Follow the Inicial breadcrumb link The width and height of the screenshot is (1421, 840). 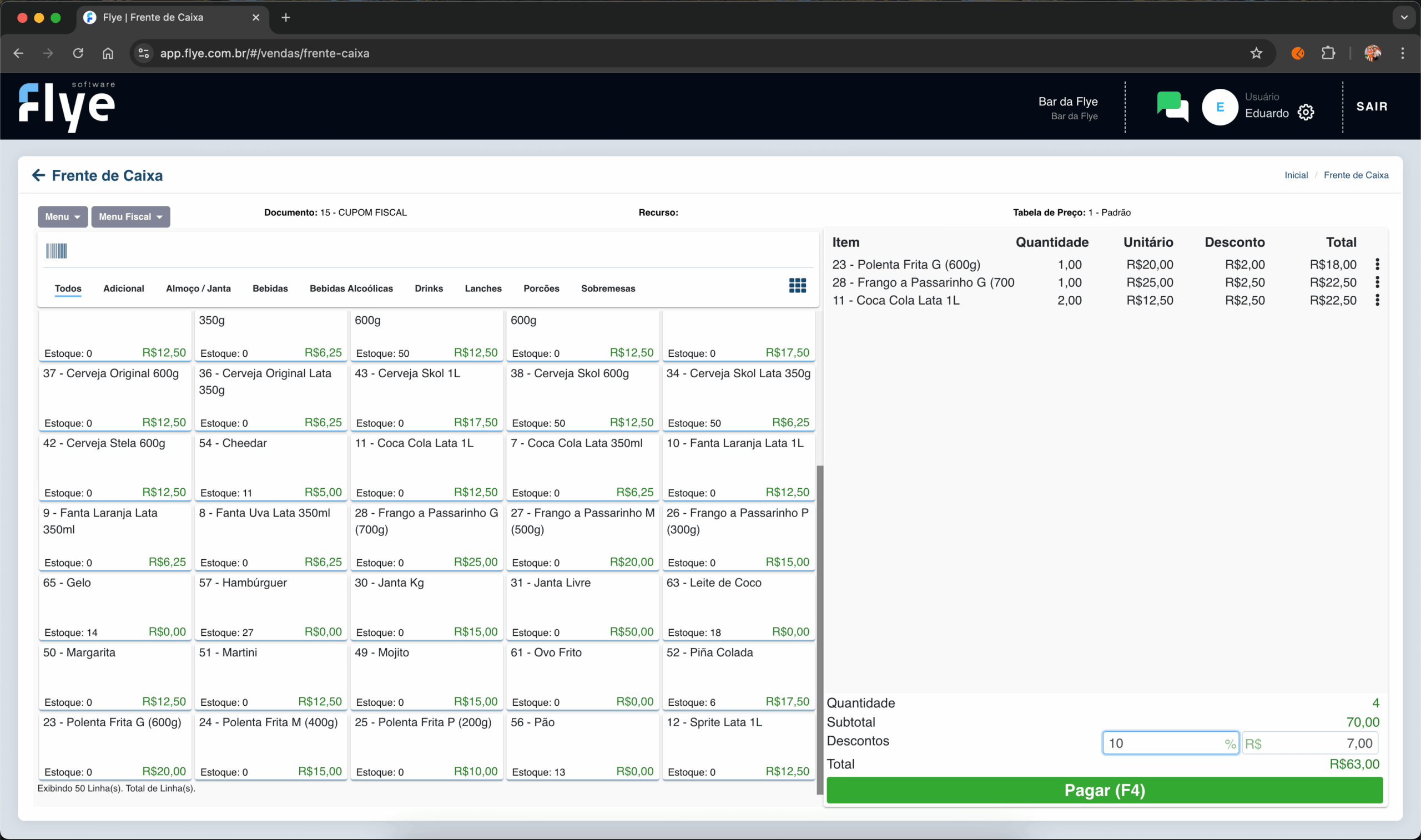[x=1296, y=175]
